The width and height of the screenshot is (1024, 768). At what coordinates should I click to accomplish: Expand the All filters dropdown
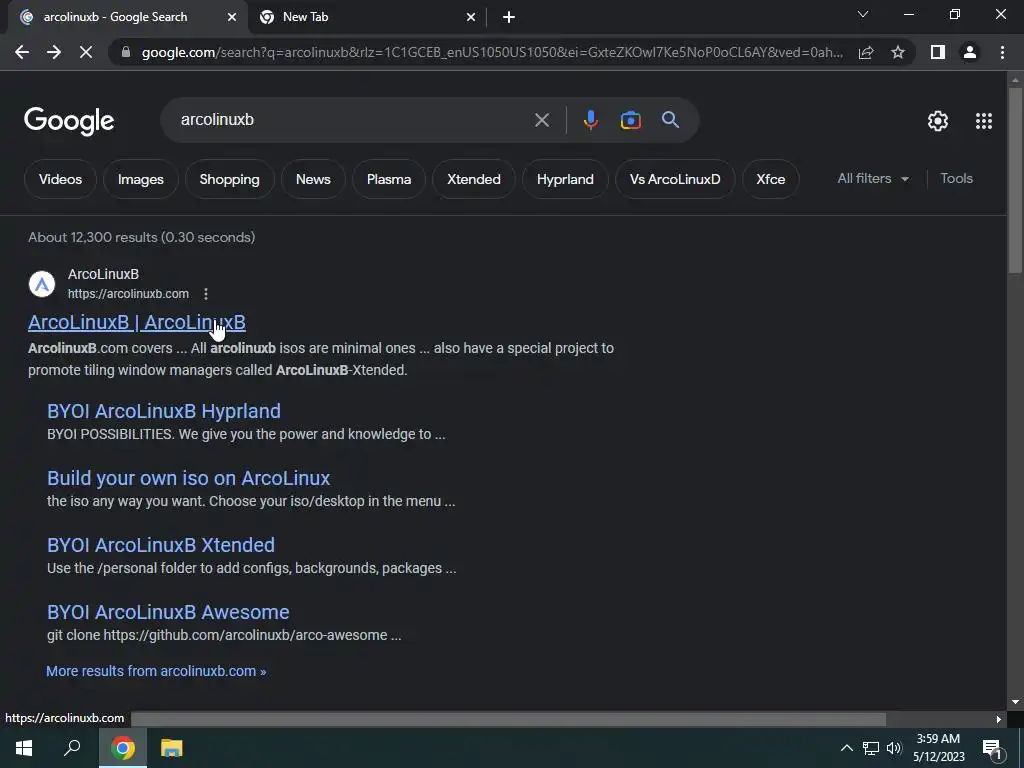(873, 178)
